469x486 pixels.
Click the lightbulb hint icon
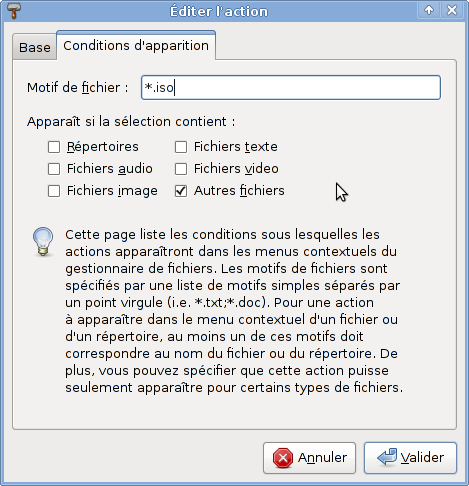43,242
